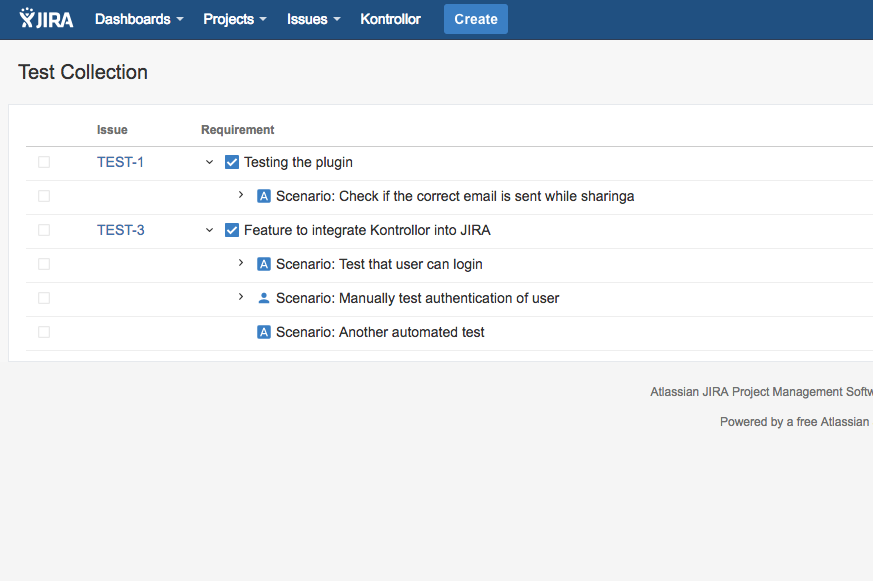Viewport: 873px width, 581px height.
Task: Select Scenario: Another automated test
Action: point(380,332)
